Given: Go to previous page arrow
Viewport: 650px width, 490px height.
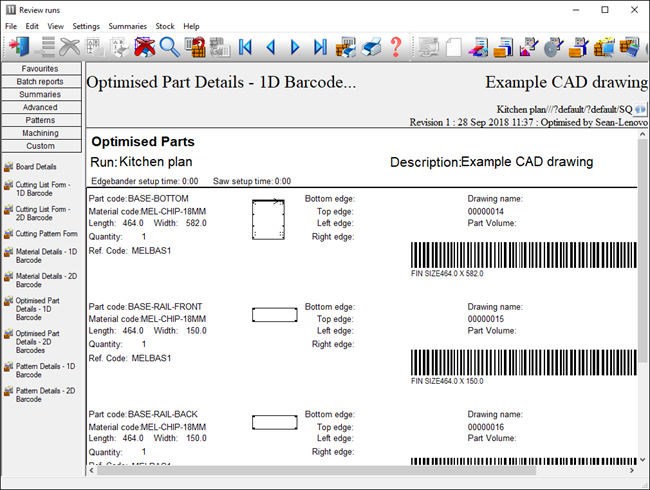Looking at the screenshot, I should point(270,47).
